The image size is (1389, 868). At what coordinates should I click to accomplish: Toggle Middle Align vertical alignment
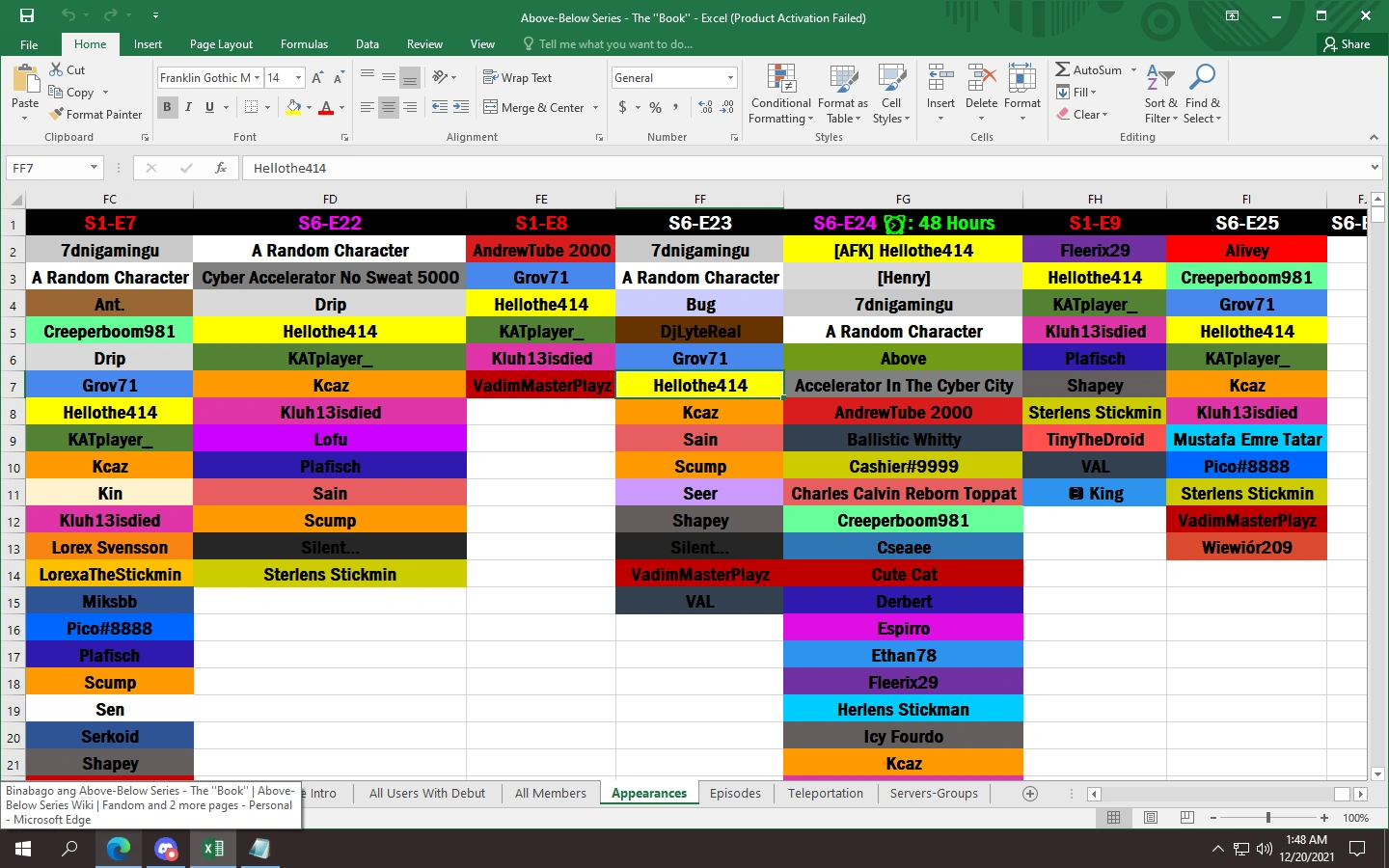pyautogui.click(x=389, y=77)
